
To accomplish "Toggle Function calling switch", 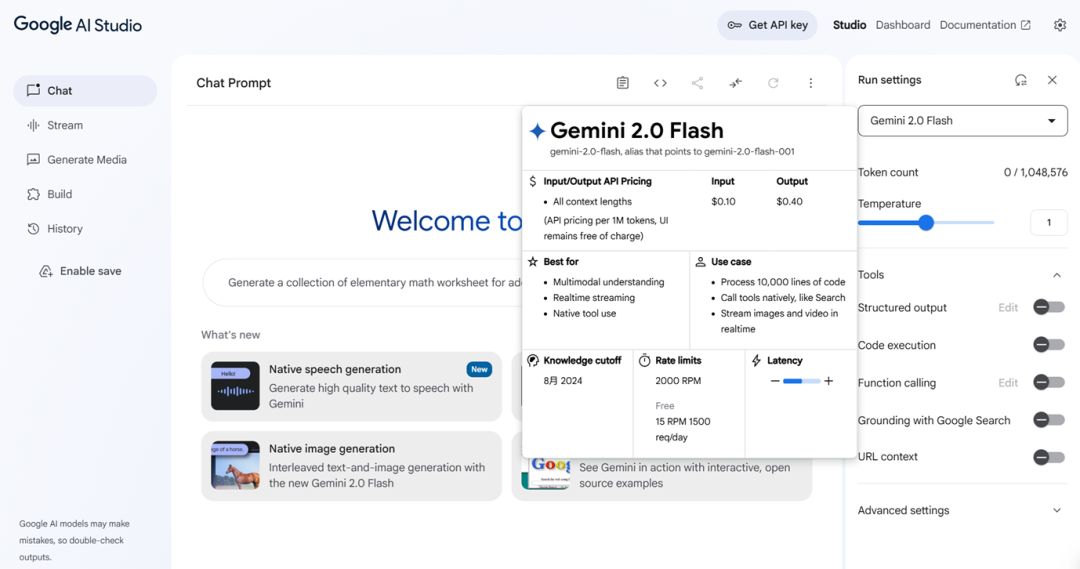I will (1049, 382).
